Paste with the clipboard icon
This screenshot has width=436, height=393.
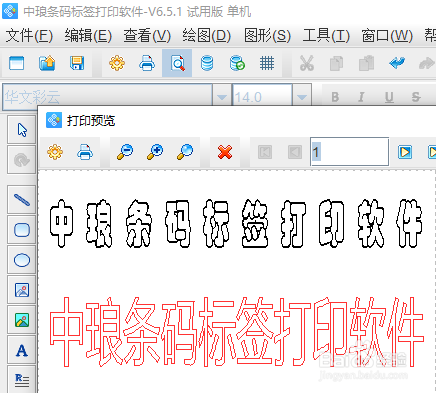coord(366,63)
